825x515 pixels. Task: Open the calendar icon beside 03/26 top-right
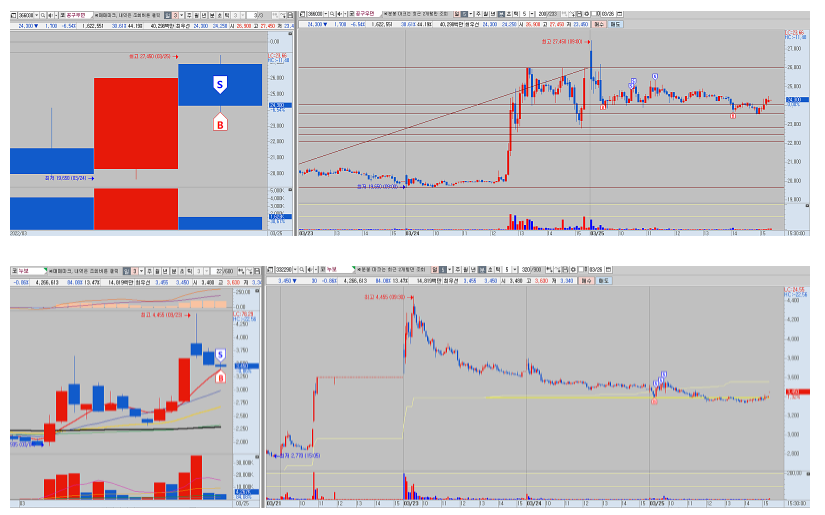[x=619, y=14]
